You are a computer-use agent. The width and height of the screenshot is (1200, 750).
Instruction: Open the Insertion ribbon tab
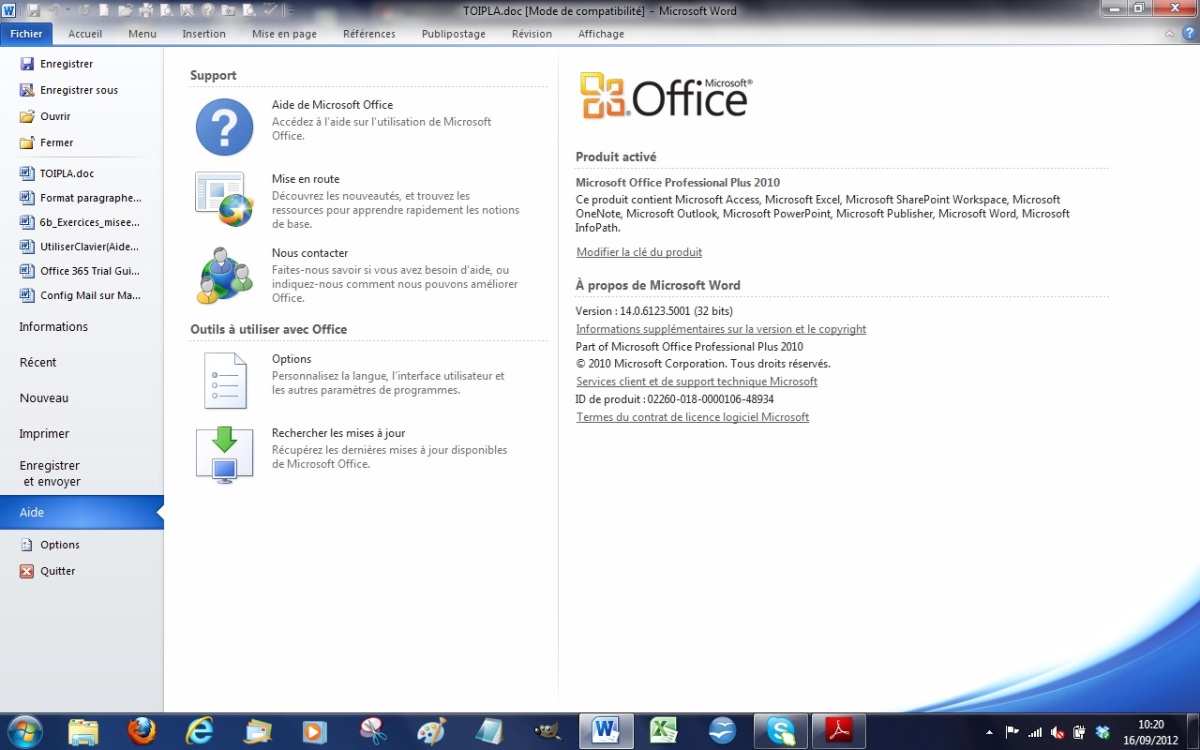pos(204,33)
